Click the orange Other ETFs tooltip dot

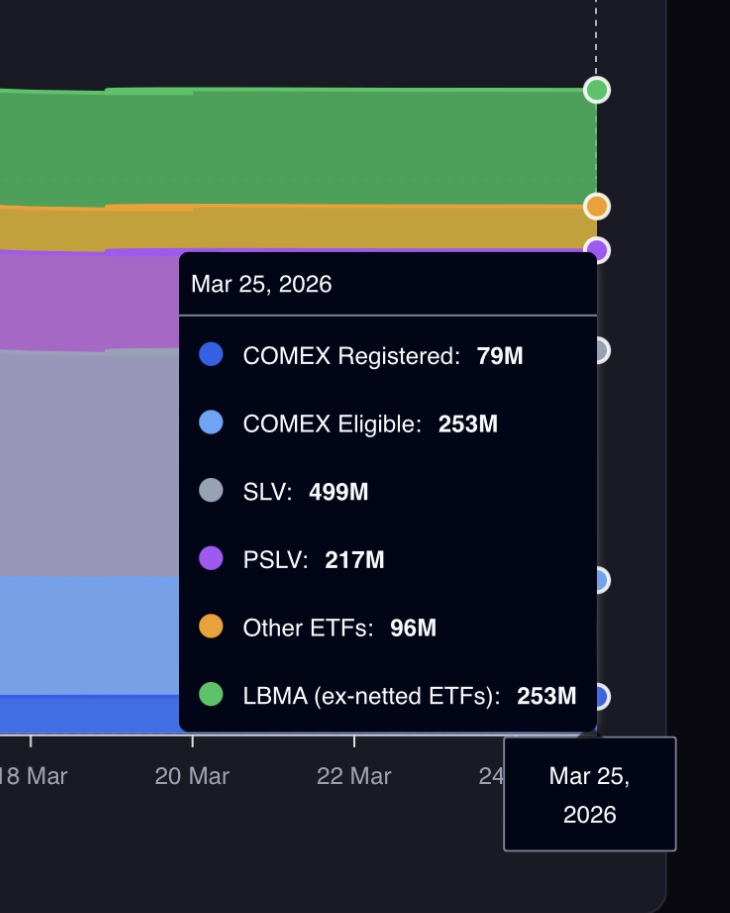pyautogui.click(x=211, y=626)
